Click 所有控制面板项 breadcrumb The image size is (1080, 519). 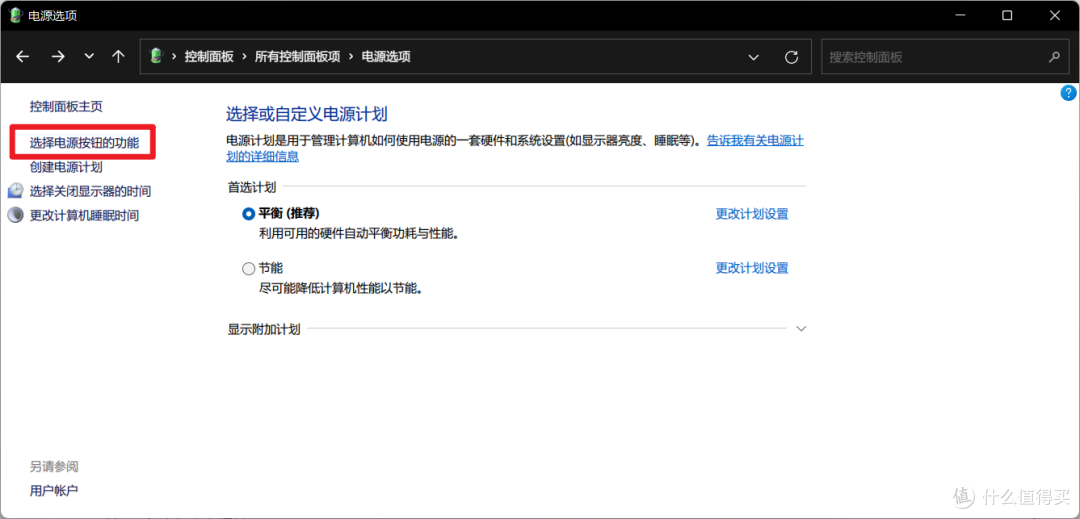(298, 57)
